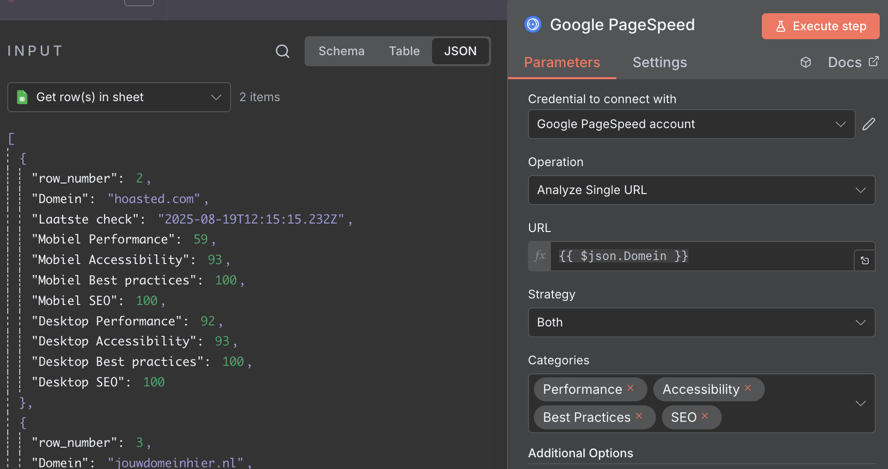This screenshot has height=469, width=888.
Task: Click the Google PageSpeed node logo icon
Action: 533,24
